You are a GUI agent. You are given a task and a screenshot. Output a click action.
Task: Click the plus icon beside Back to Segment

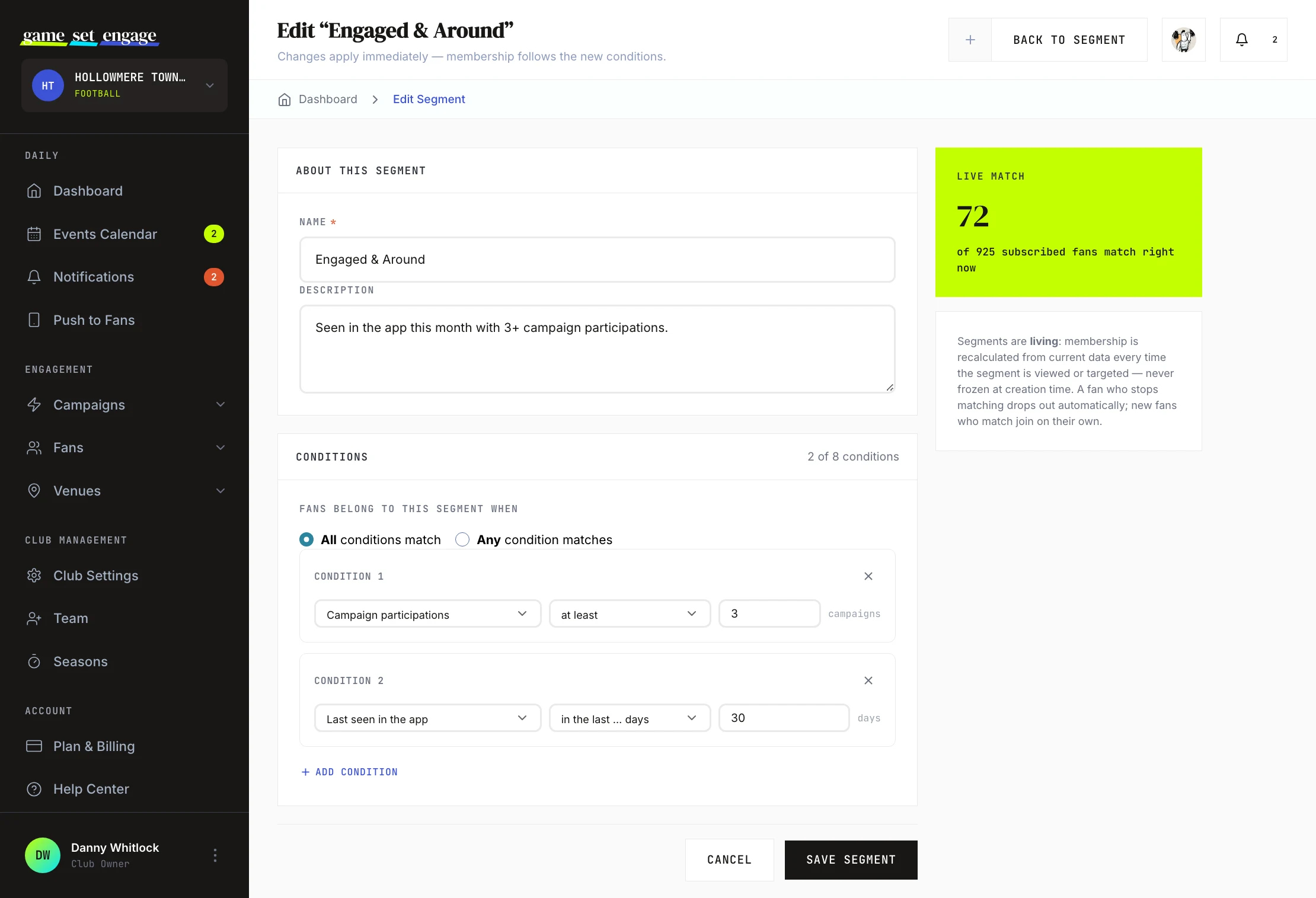coord(970,40)
